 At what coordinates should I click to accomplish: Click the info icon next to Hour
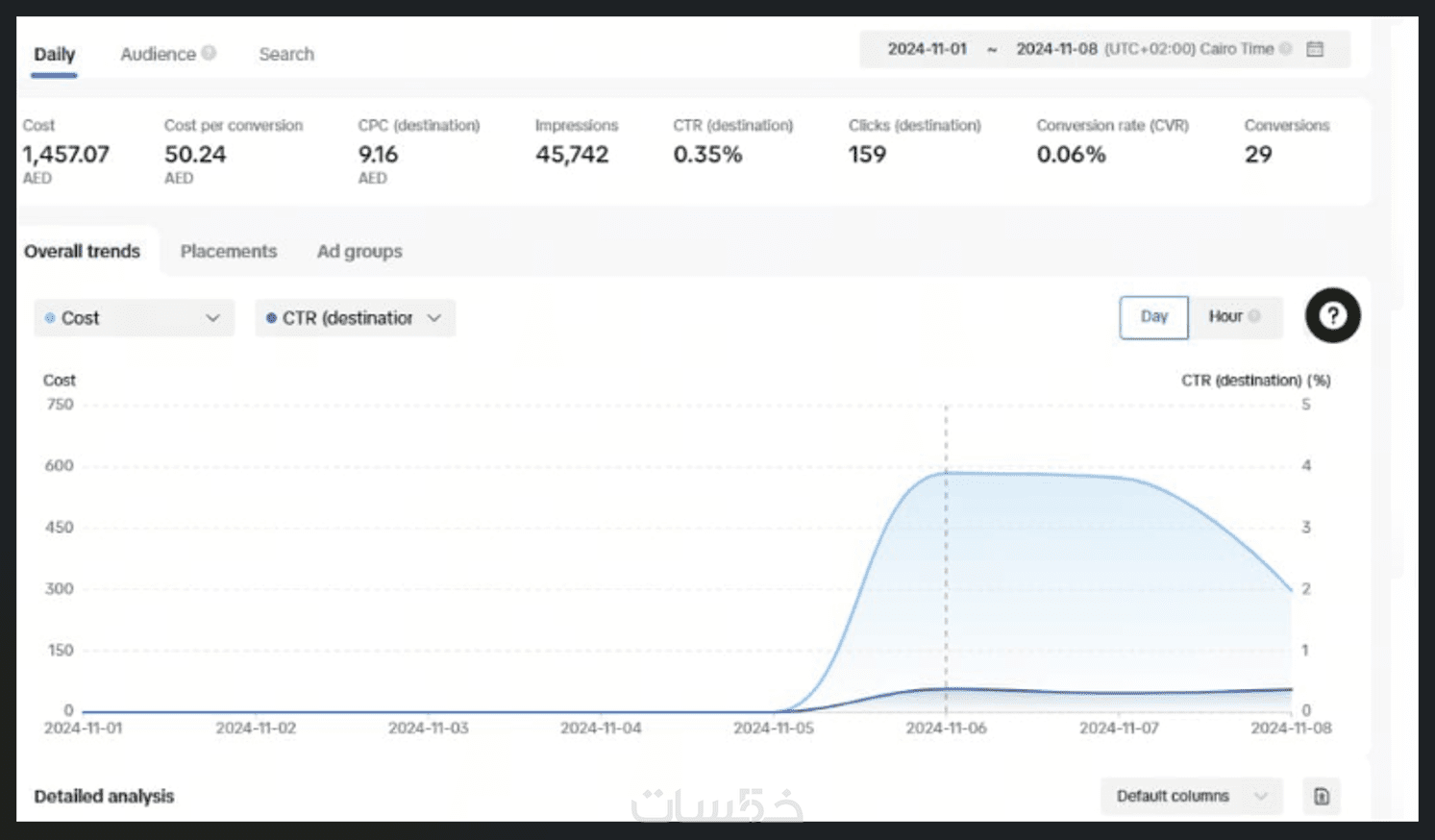[x=1254, y=316]
